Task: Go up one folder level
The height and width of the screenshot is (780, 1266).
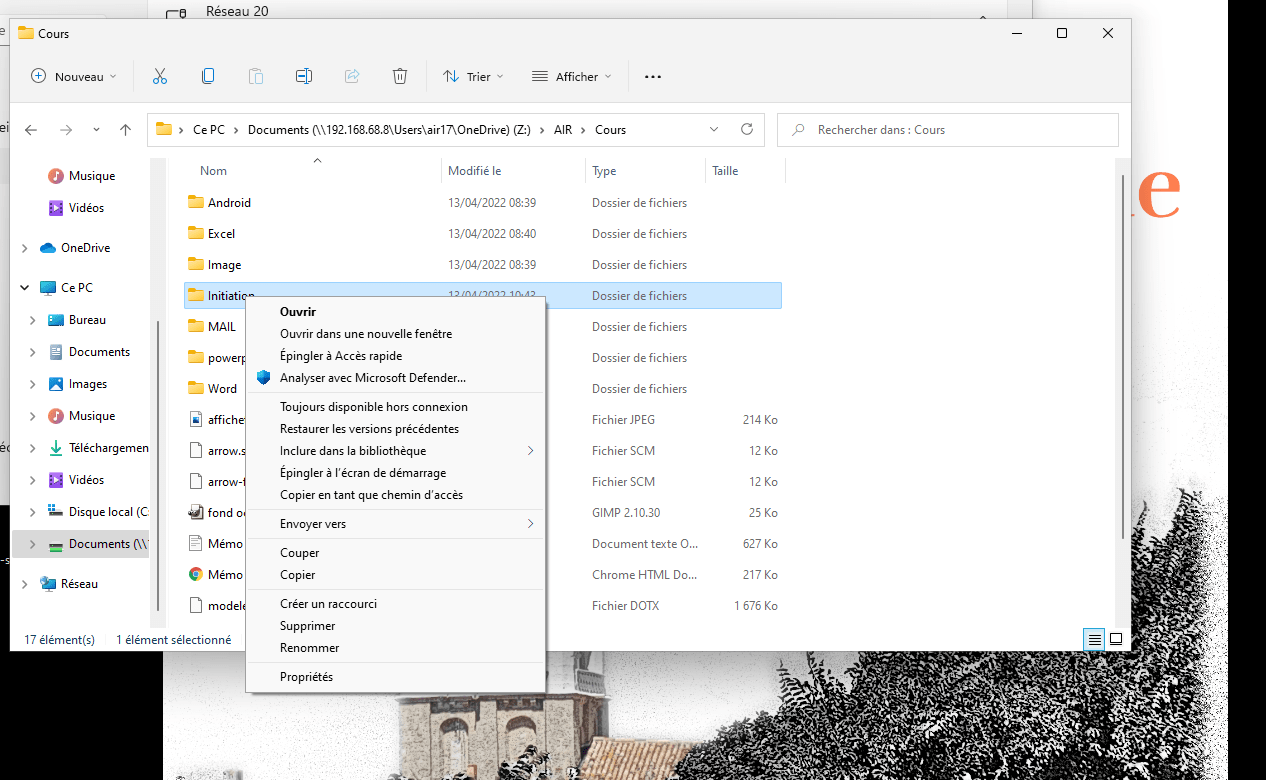Action: (125, 130)
